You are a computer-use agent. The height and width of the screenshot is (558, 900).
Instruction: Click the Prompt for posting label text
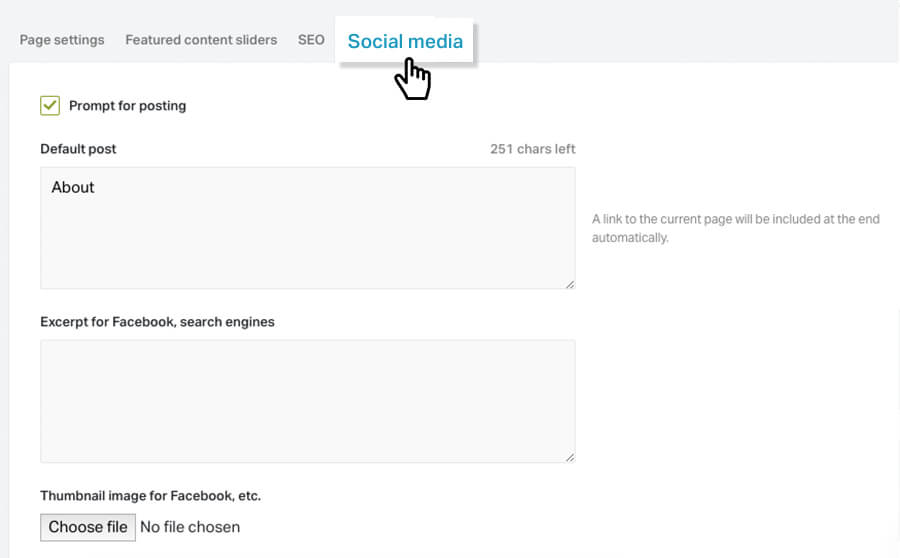127,106
